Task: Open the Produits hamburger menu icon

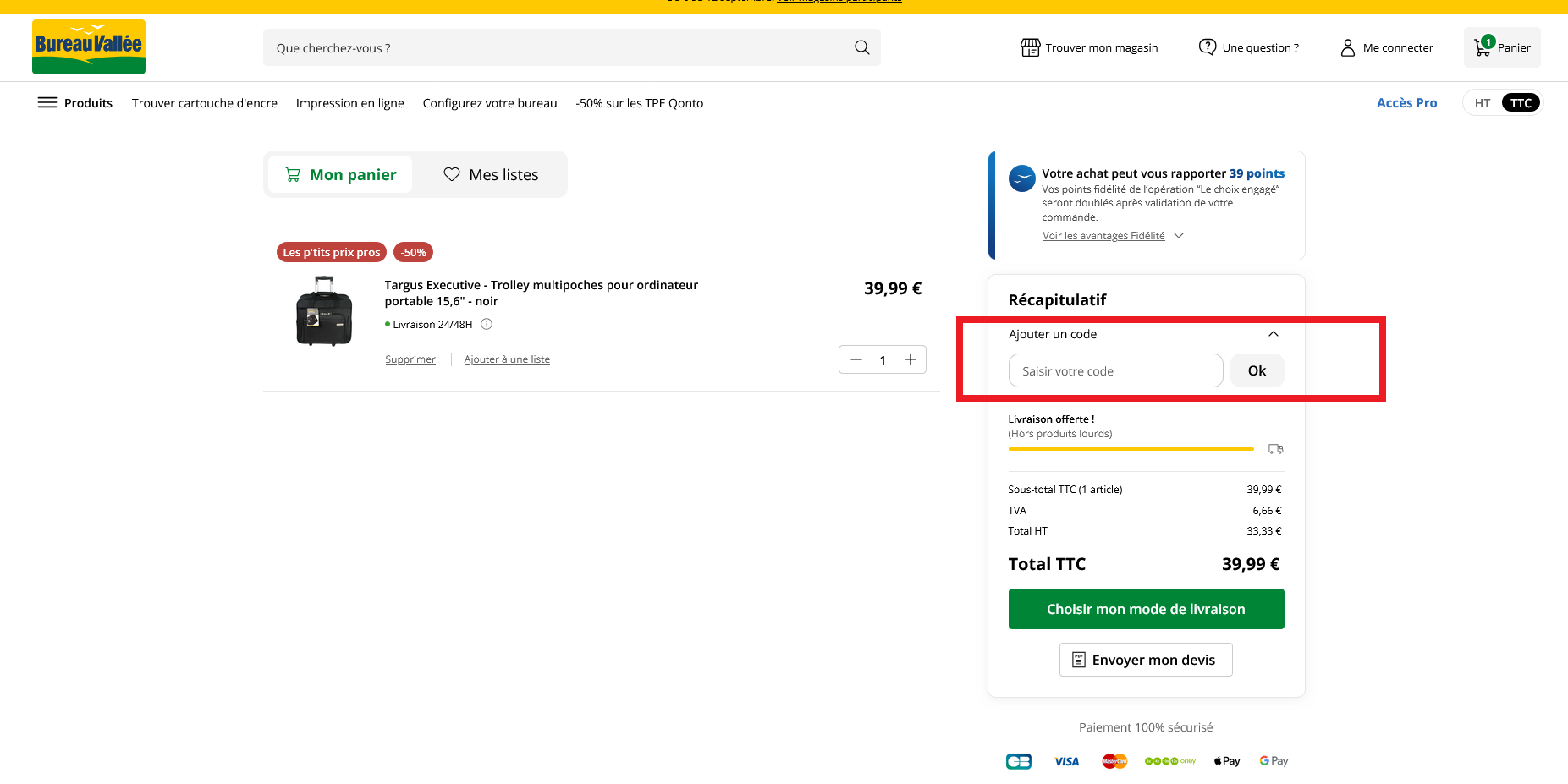Action: (47, 102)
